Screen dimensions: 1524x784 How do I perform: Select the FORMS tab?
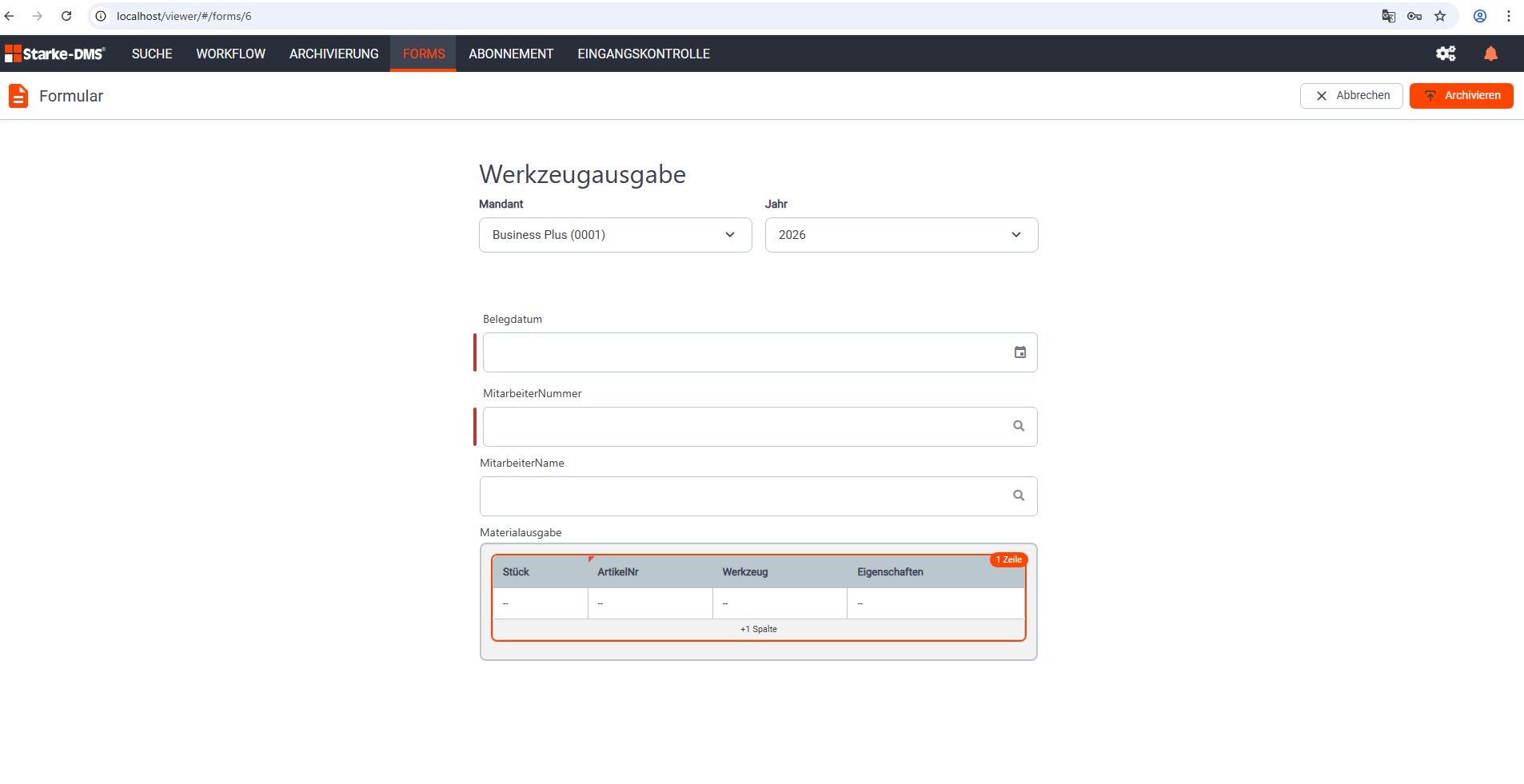point(424,54)
